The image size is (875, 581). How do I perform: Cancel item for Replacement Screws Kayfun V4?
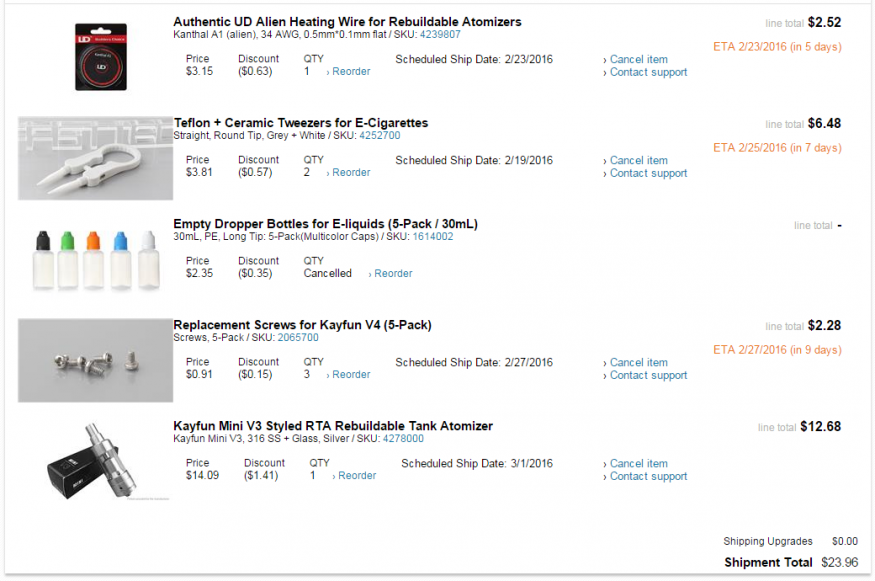(x=638, y=362)
